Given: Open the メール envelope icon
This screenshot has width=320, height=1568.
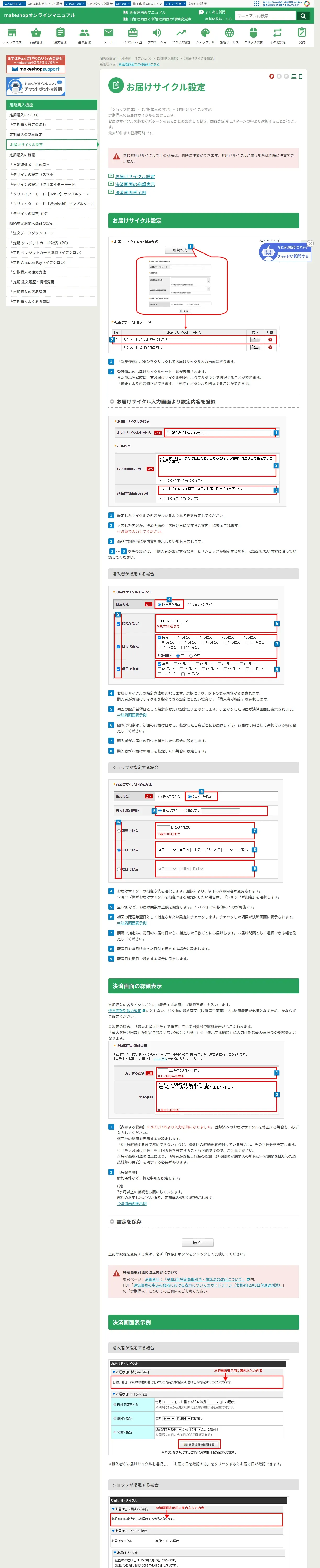Looking at the screenshot, I should coord(109,33).
